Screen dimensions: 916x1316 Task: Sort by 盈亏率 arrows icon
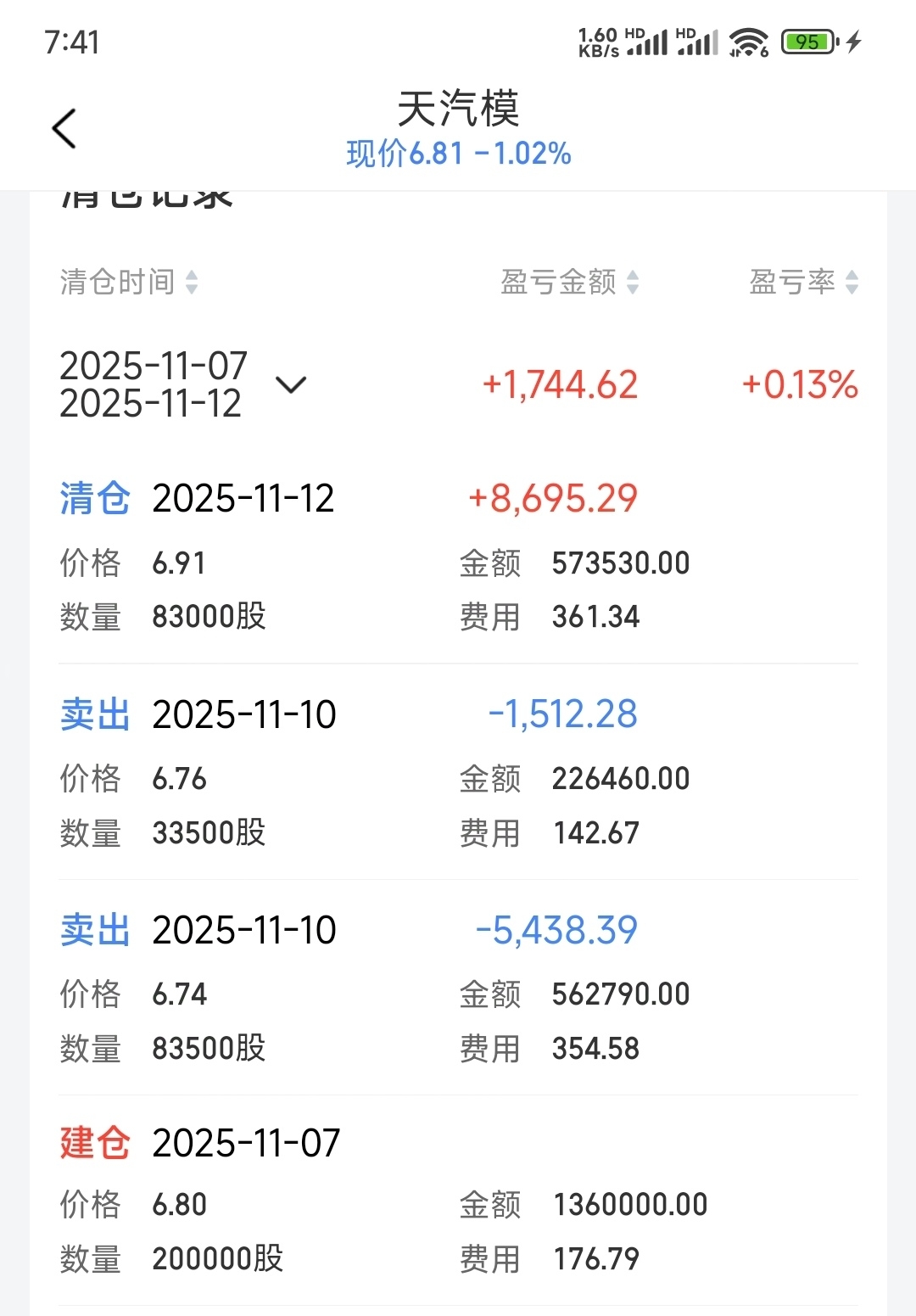(x=852, y=283)
